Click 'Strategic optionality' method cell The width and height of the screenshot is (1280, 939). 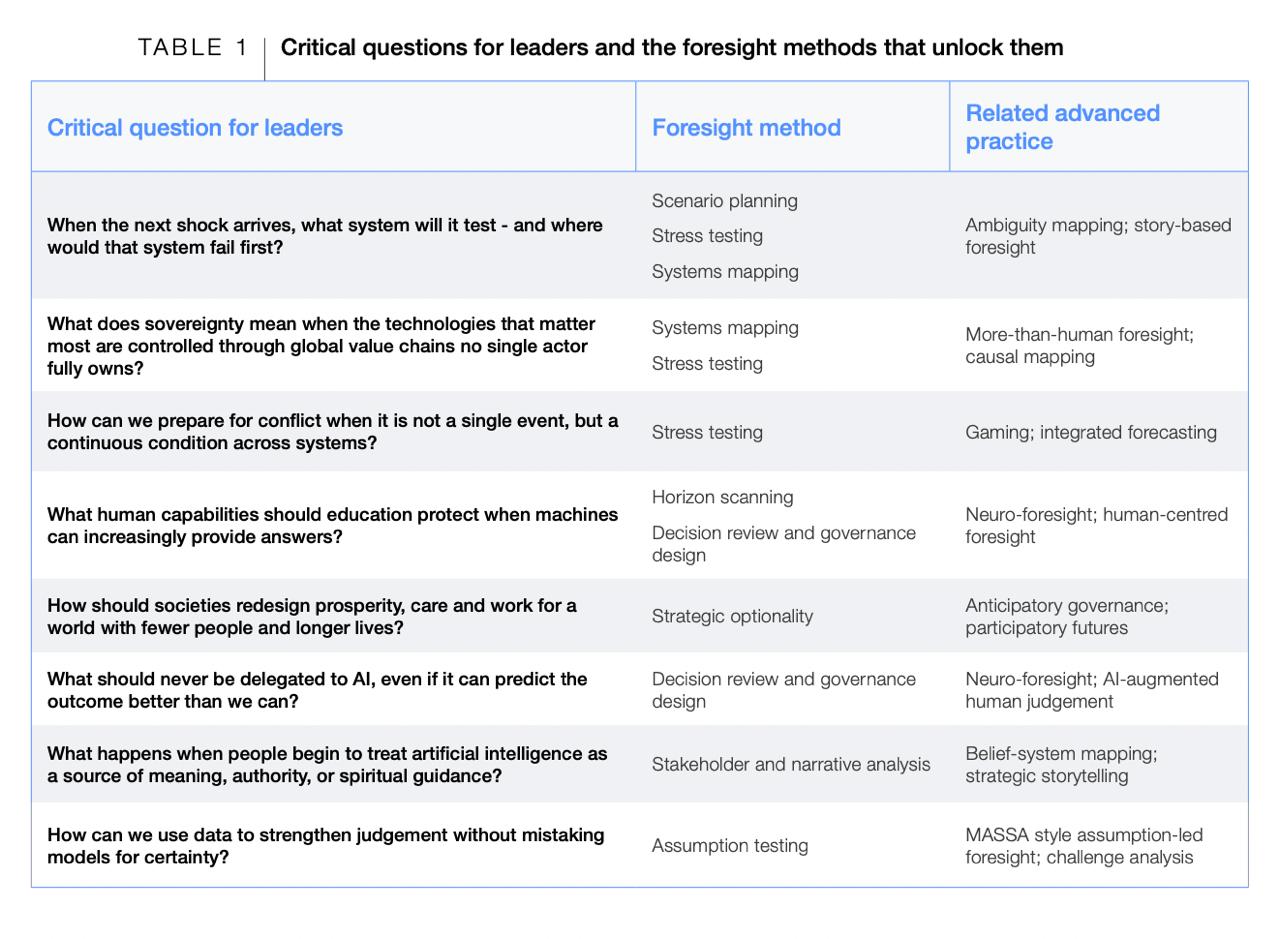[x=732, y=616]
